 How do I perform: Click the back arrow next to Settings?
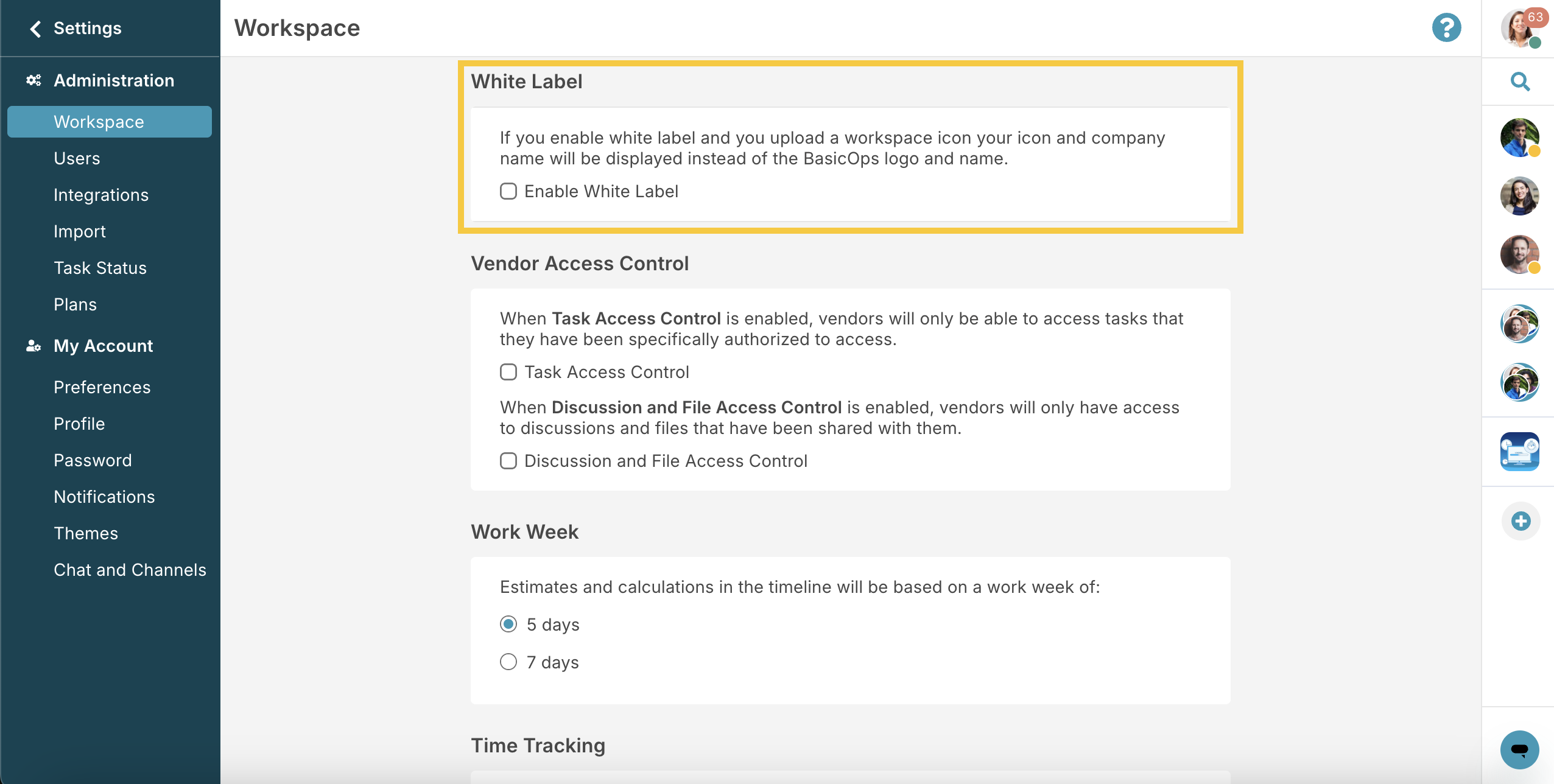[35, 29]
